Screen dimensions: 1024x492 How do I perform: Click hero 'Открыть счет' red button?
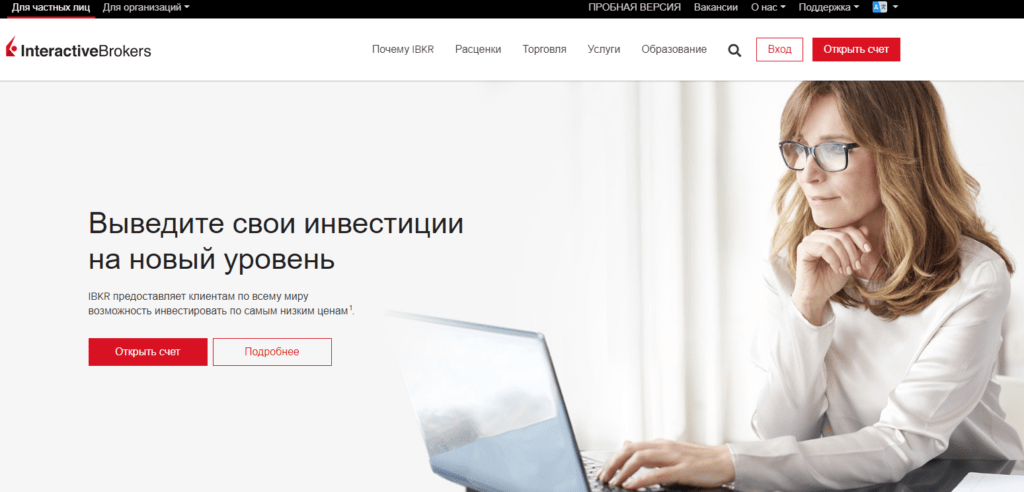(148, 352)
